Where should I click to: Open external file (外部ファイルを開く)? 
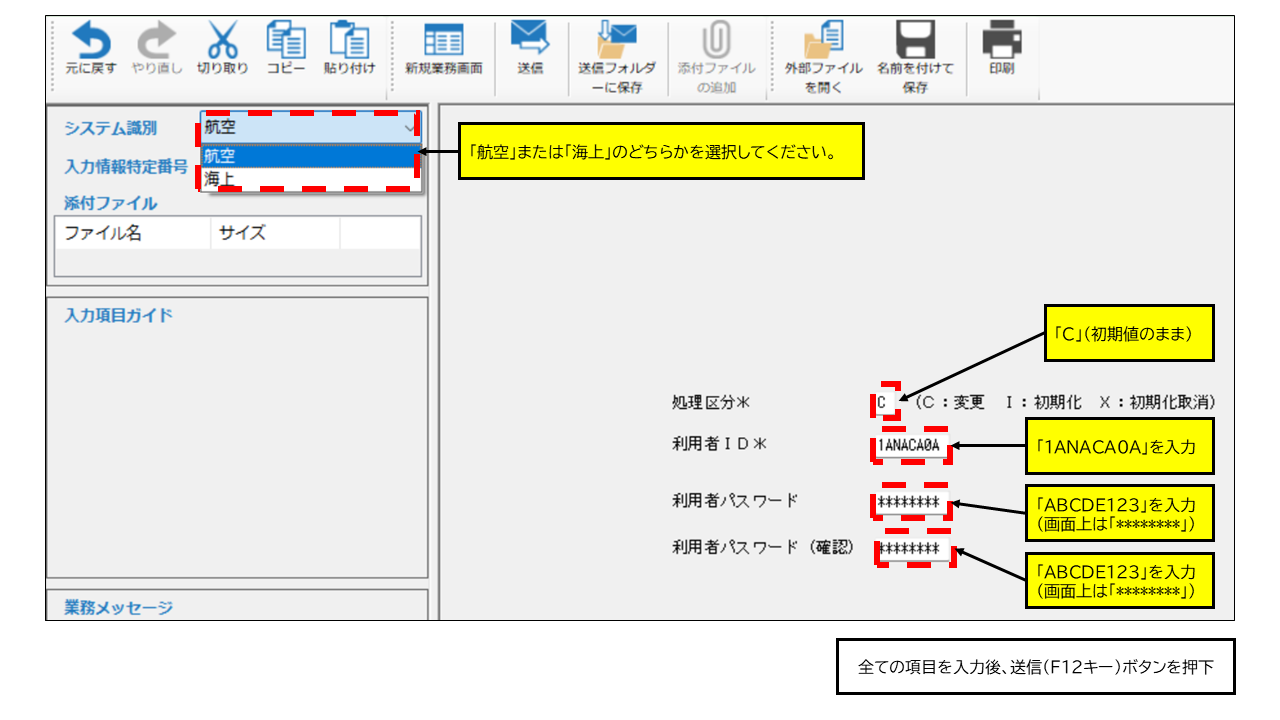822,42
